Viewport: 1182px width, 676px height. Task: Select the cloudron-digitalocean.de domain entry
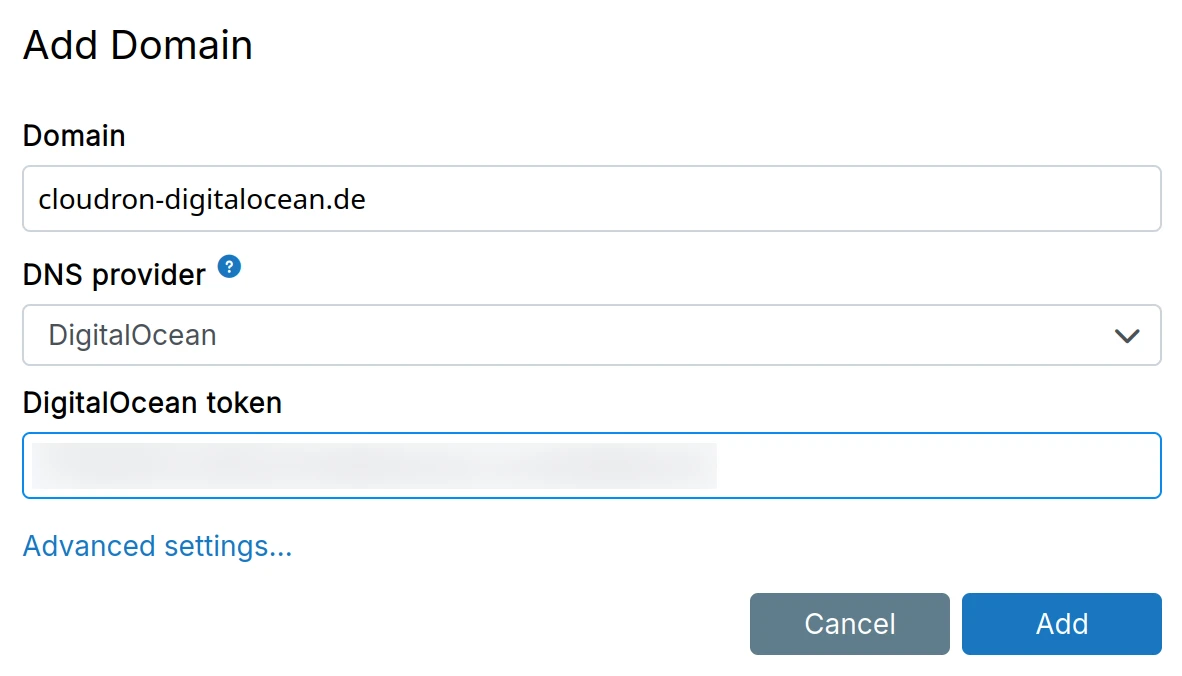click(x=591, y=198)
